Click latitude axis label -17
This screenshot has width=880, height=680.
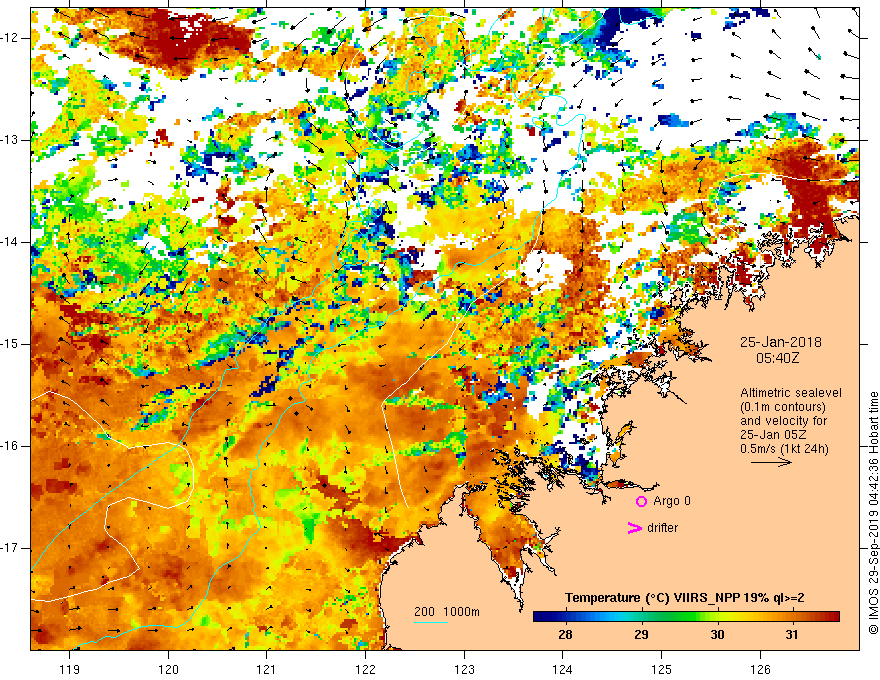(10, 548)
